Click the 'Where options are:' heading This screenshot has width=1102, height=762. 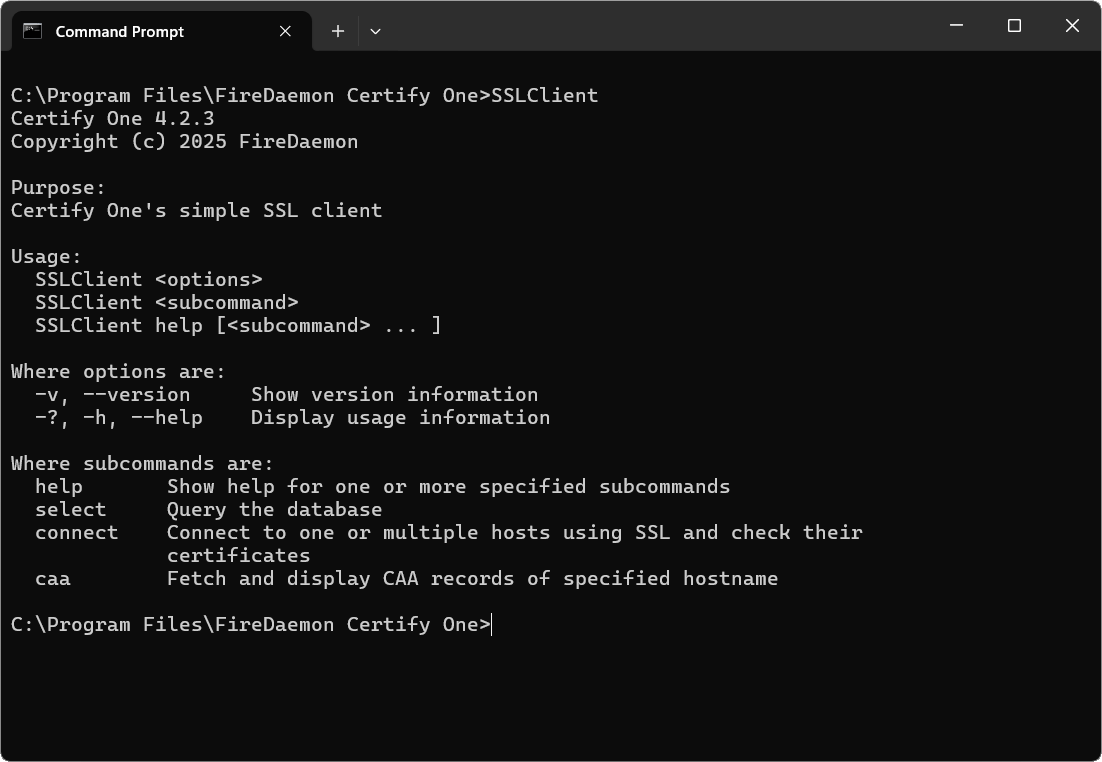pyautogui.click(x=118, y=371)
